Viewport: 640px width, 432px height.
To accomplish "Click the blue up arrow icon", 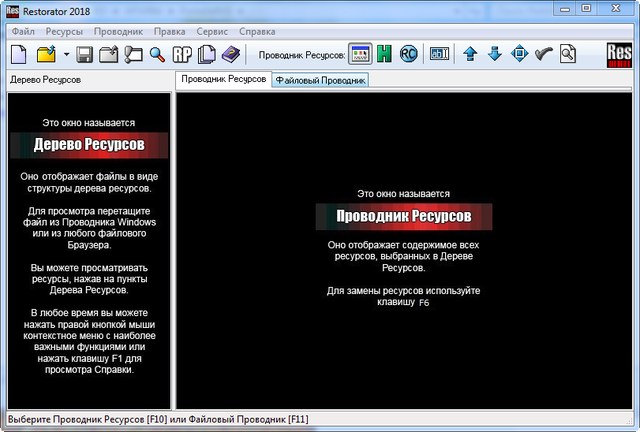I will 470,54.
